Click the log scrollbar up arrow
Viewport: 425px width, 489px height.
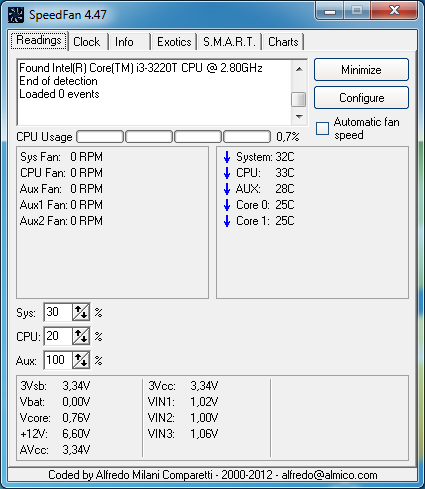click(299, 69)
